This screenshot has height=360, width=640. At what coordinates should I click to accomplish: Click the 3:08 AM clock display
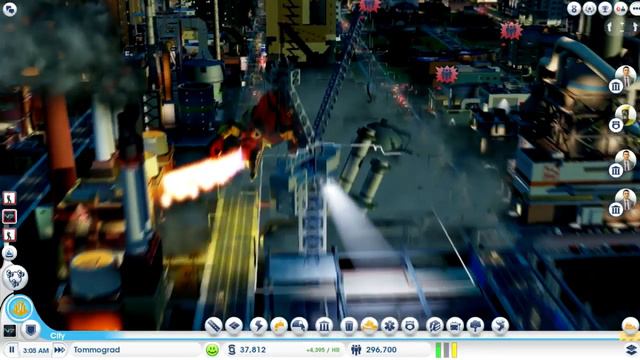click(x=36, y=350)
